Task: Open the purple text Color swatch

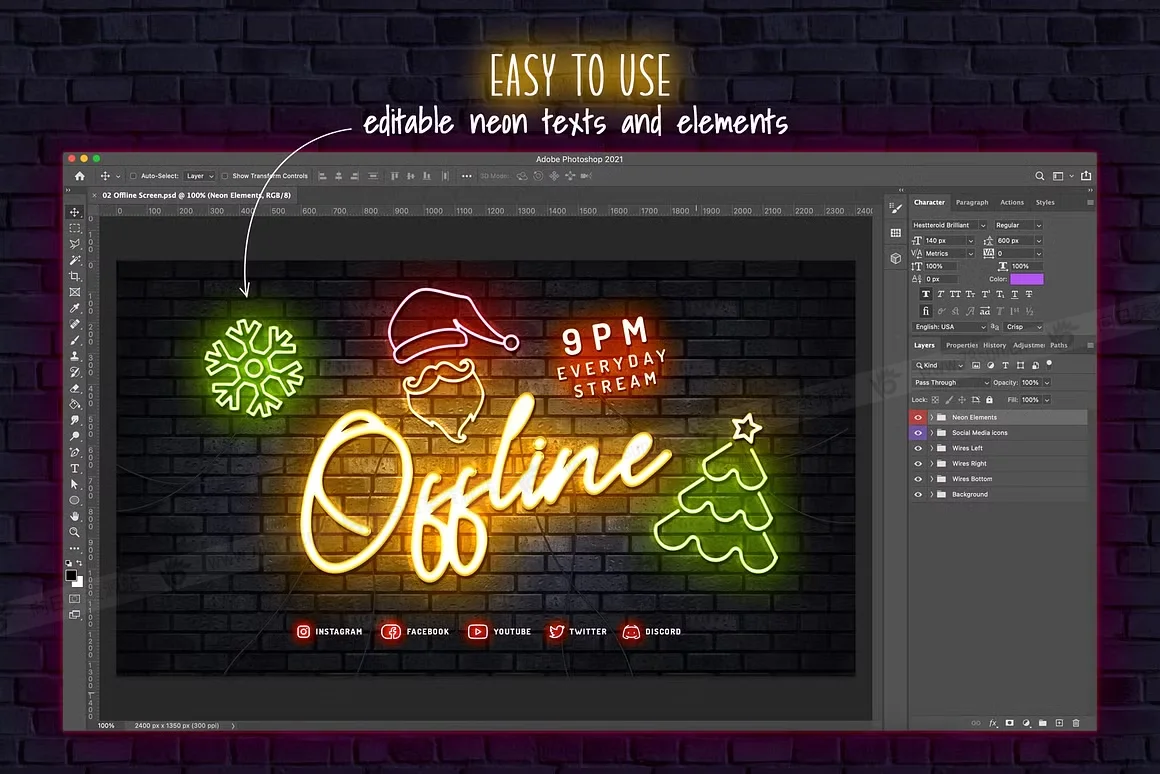Action: click(1026, 279)
